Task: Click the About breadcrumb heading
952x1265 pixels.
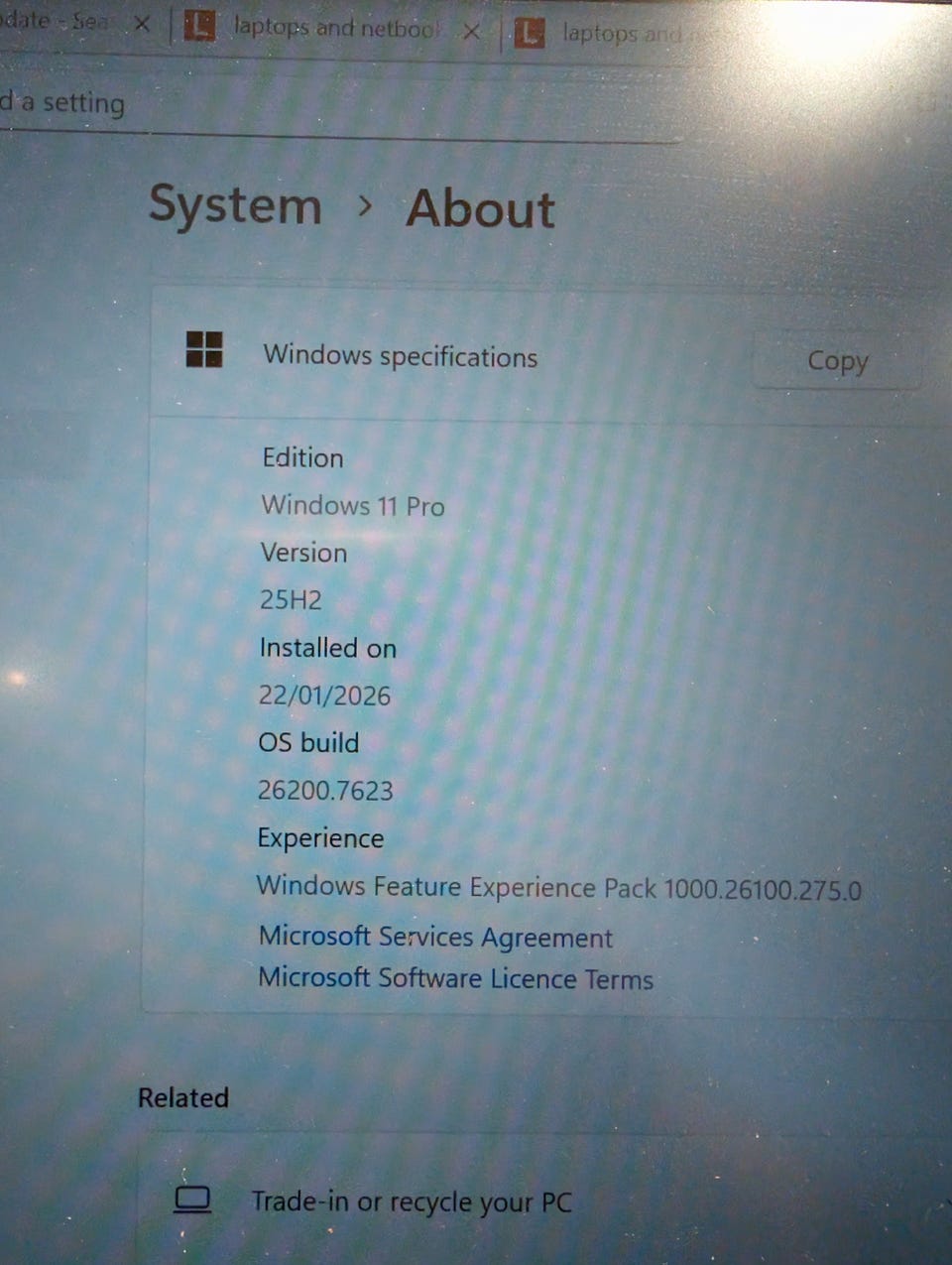Action: 480,209
